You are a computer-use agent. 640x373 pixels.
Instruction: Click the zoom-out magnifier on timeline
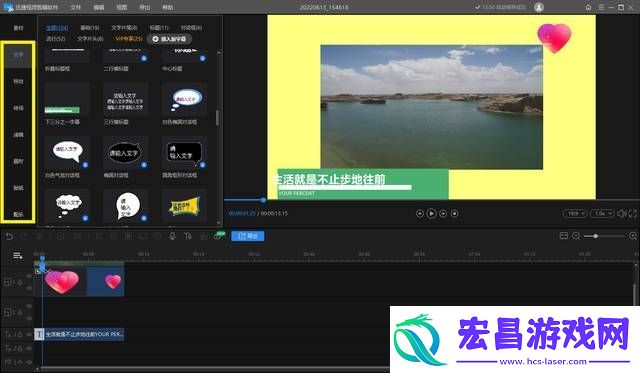[x=576, y=236]
